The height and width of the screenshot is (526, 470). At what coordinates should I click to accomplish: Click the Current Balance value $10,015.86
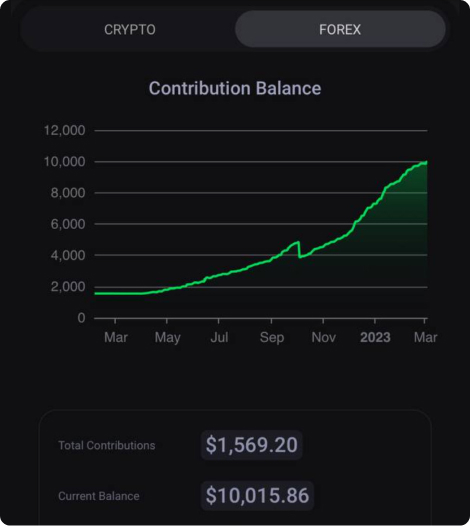click(257, 495)
